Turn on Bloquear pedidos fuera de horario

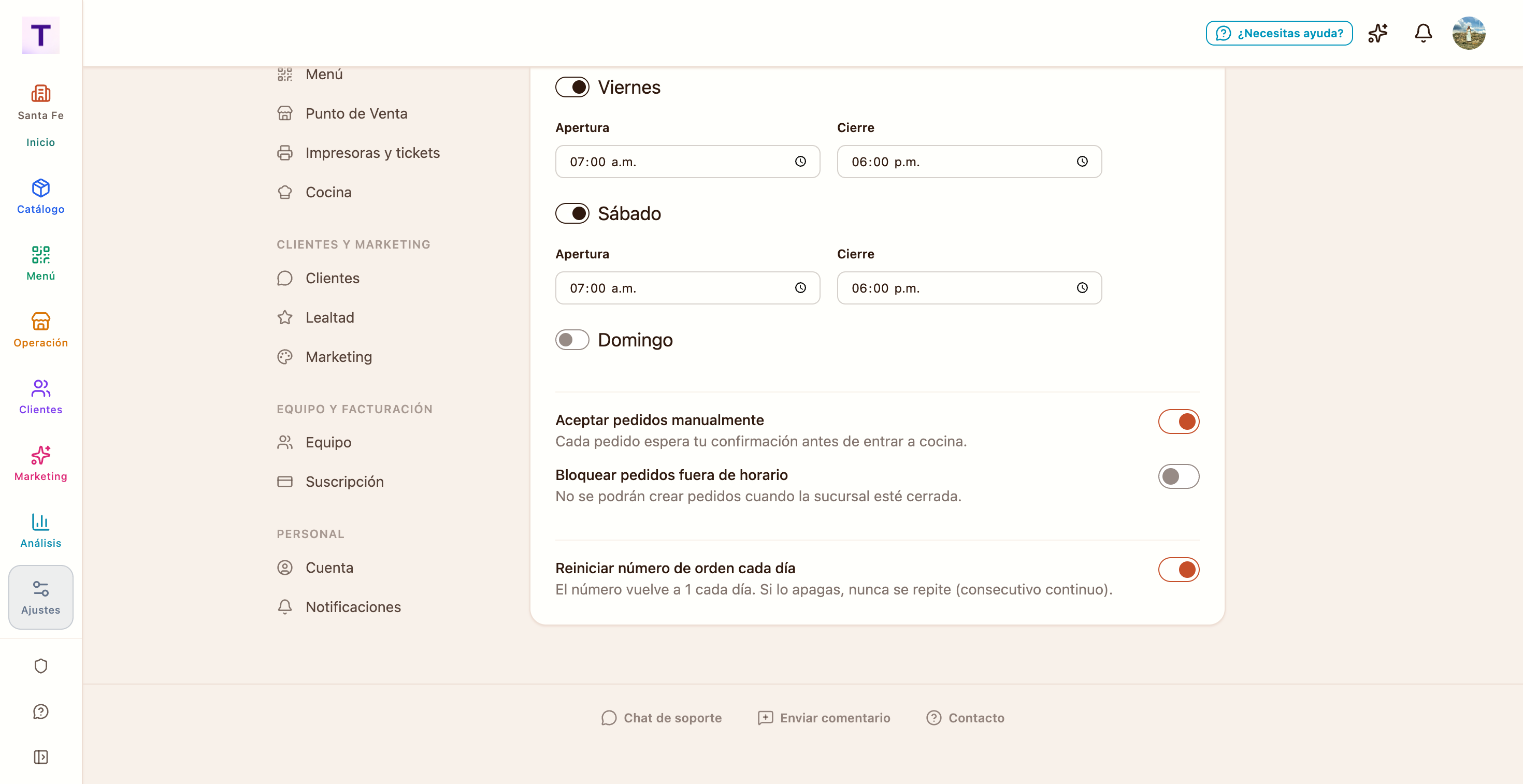click(x=1179, y=476)
